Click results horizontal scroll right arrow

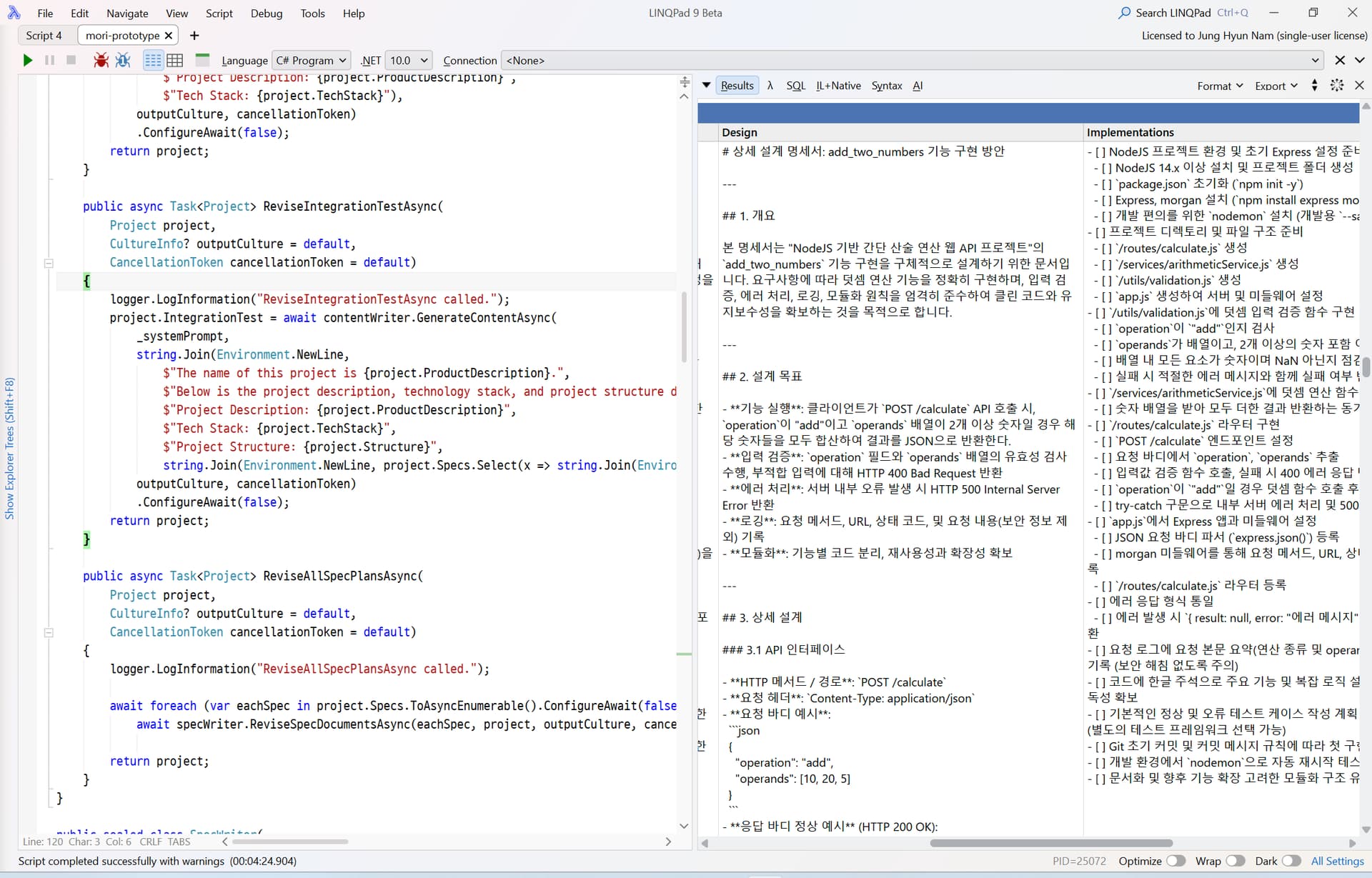coord(1352,843)
